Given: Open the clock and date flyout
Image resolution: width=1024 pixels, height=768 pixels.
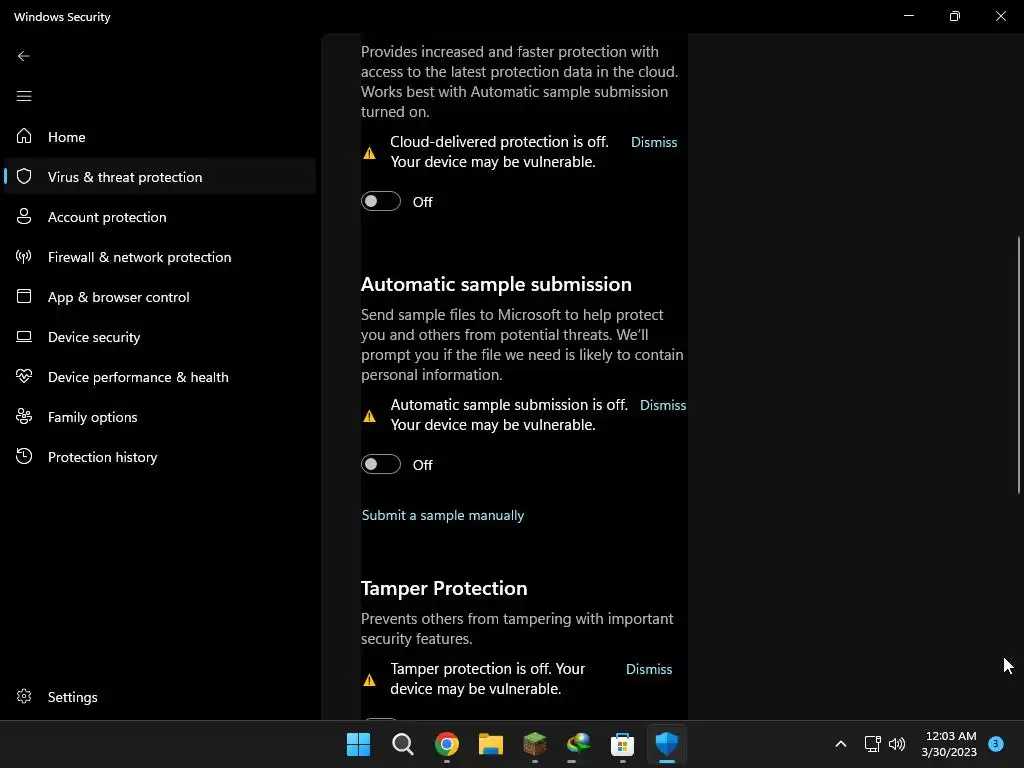Looking at the screenshot, I should (950, 744).
